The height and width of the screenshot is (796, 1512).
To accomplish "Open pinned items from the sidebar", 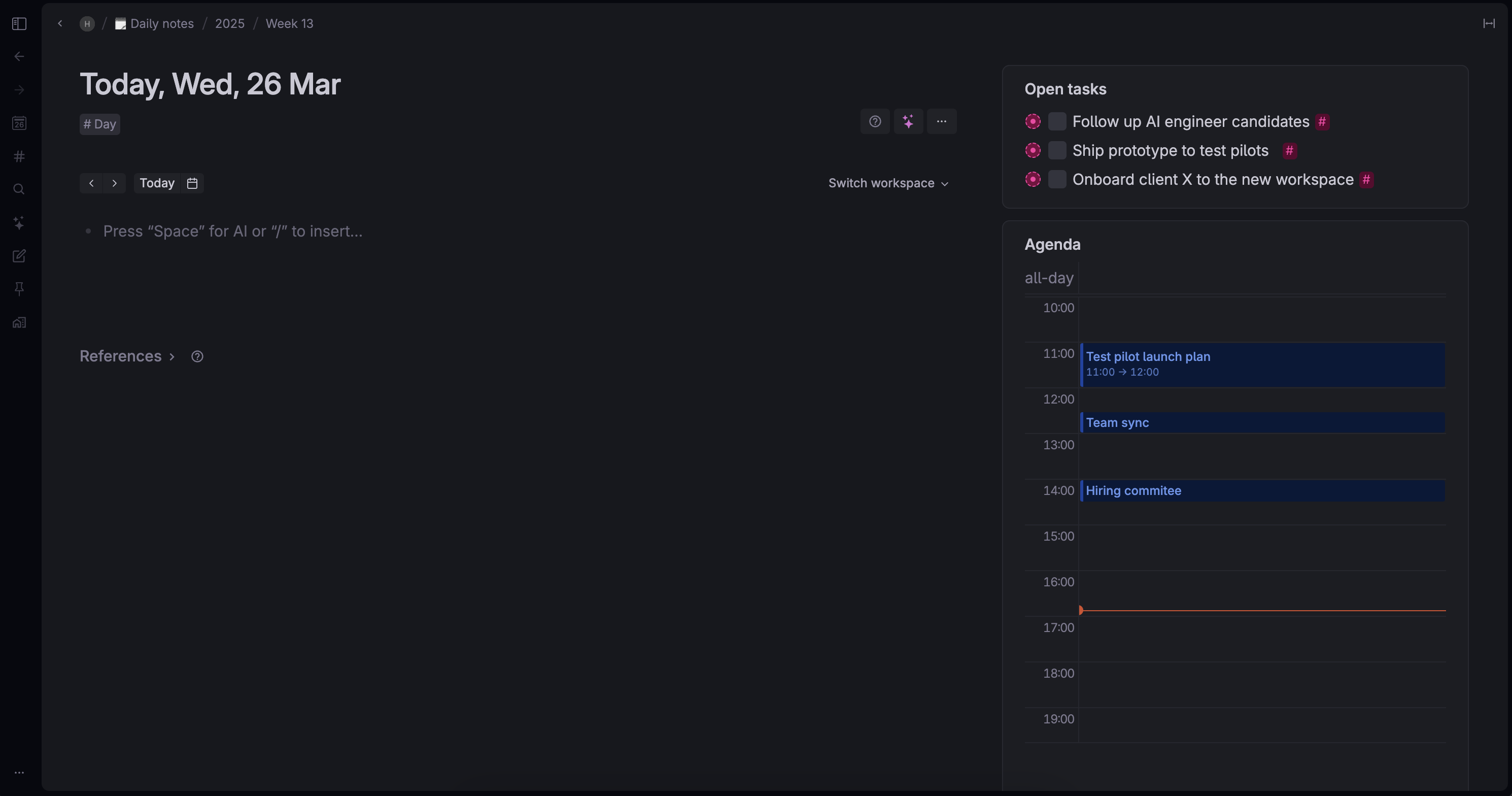I will pos(19,288).
